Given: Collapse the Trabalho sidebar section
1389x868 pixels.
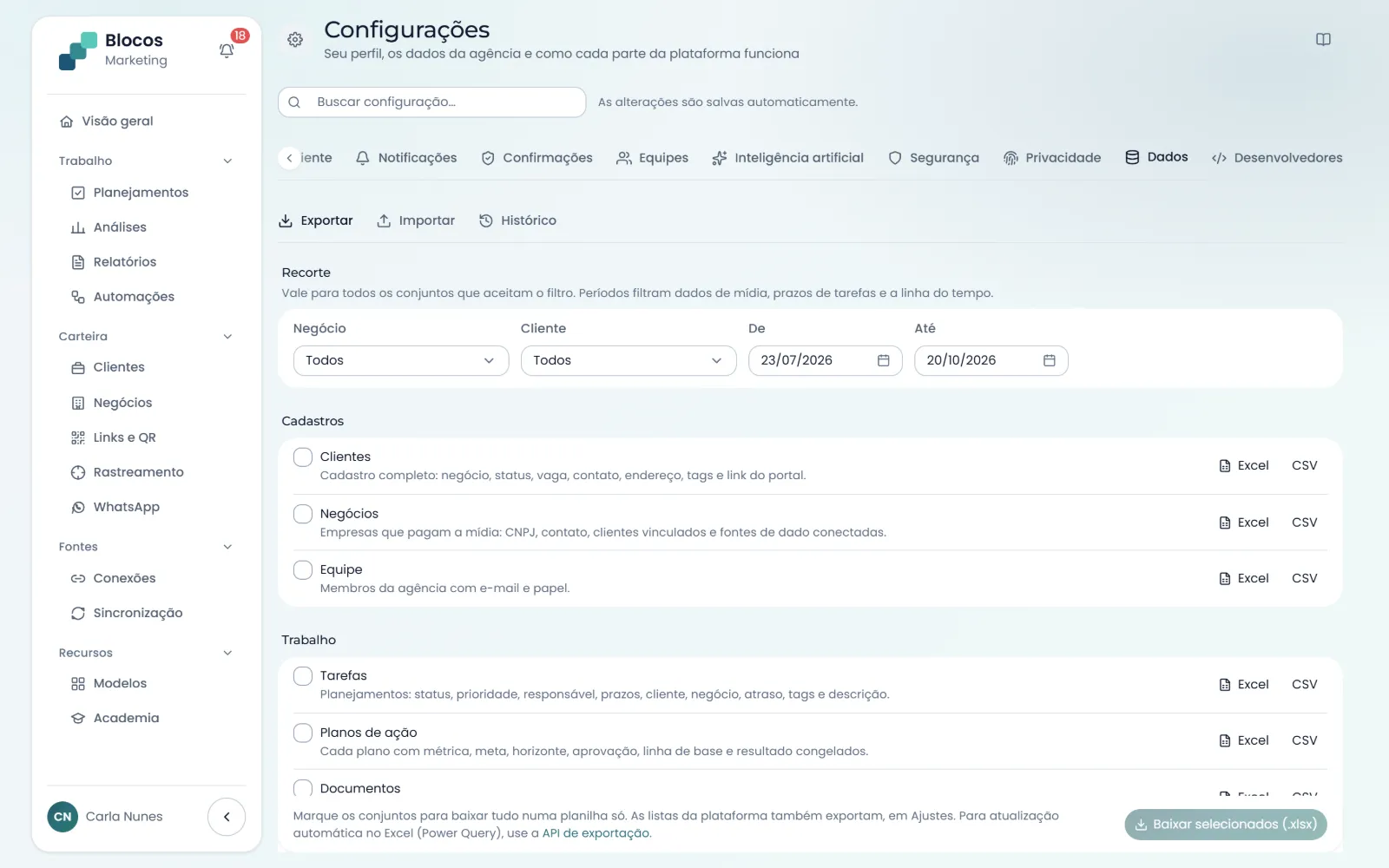Looking at the screenshot, I should pos(227,161).
